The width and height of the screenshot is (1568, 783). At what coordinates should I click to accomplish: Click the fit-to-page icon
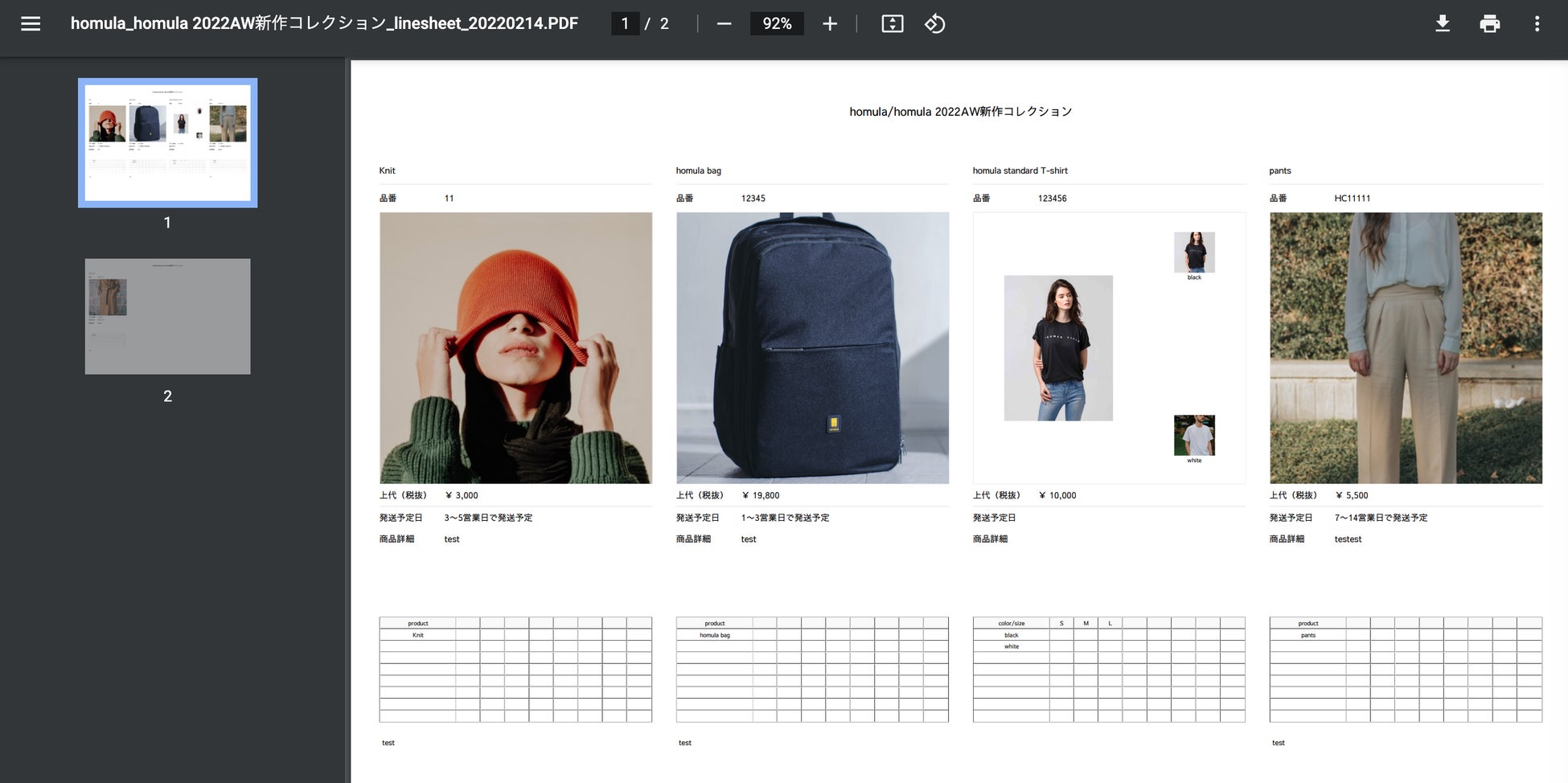(893, 23)
